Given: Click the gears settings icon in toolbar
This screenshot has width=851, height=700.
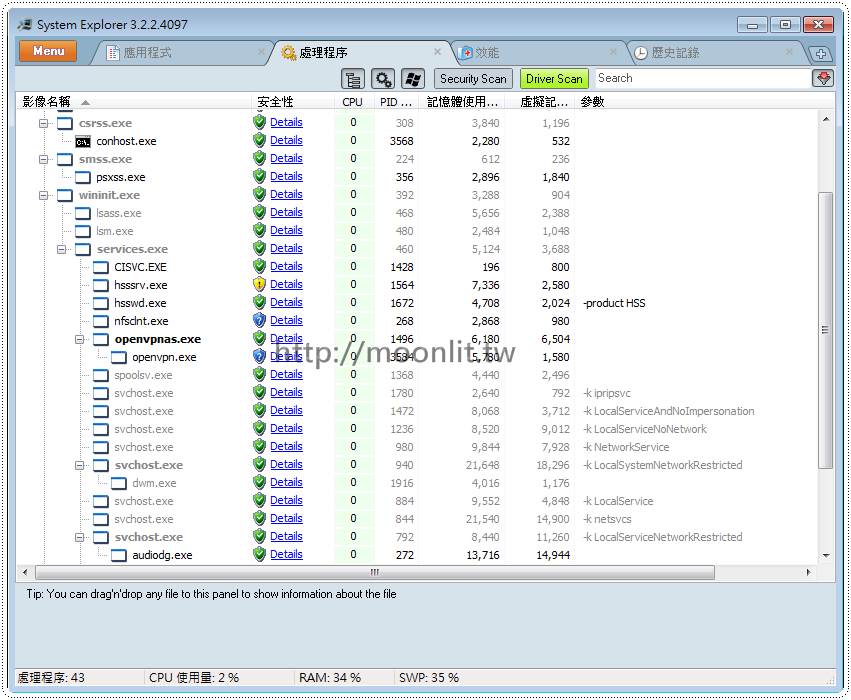Looking at the screenshot, I should click(x=383, y=78).
